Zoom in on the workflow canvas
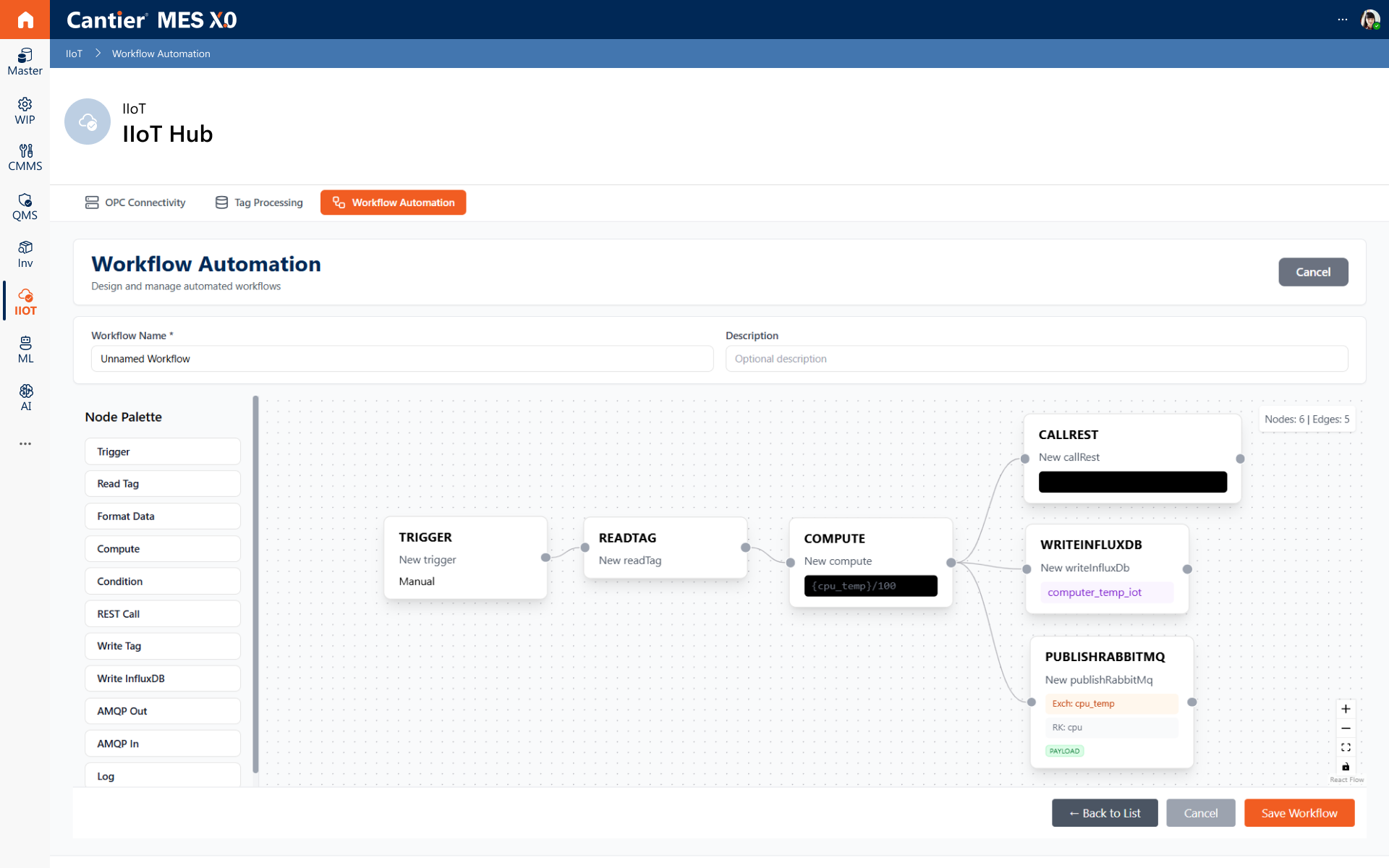The image size is (1389, 868). (1346, 709)
